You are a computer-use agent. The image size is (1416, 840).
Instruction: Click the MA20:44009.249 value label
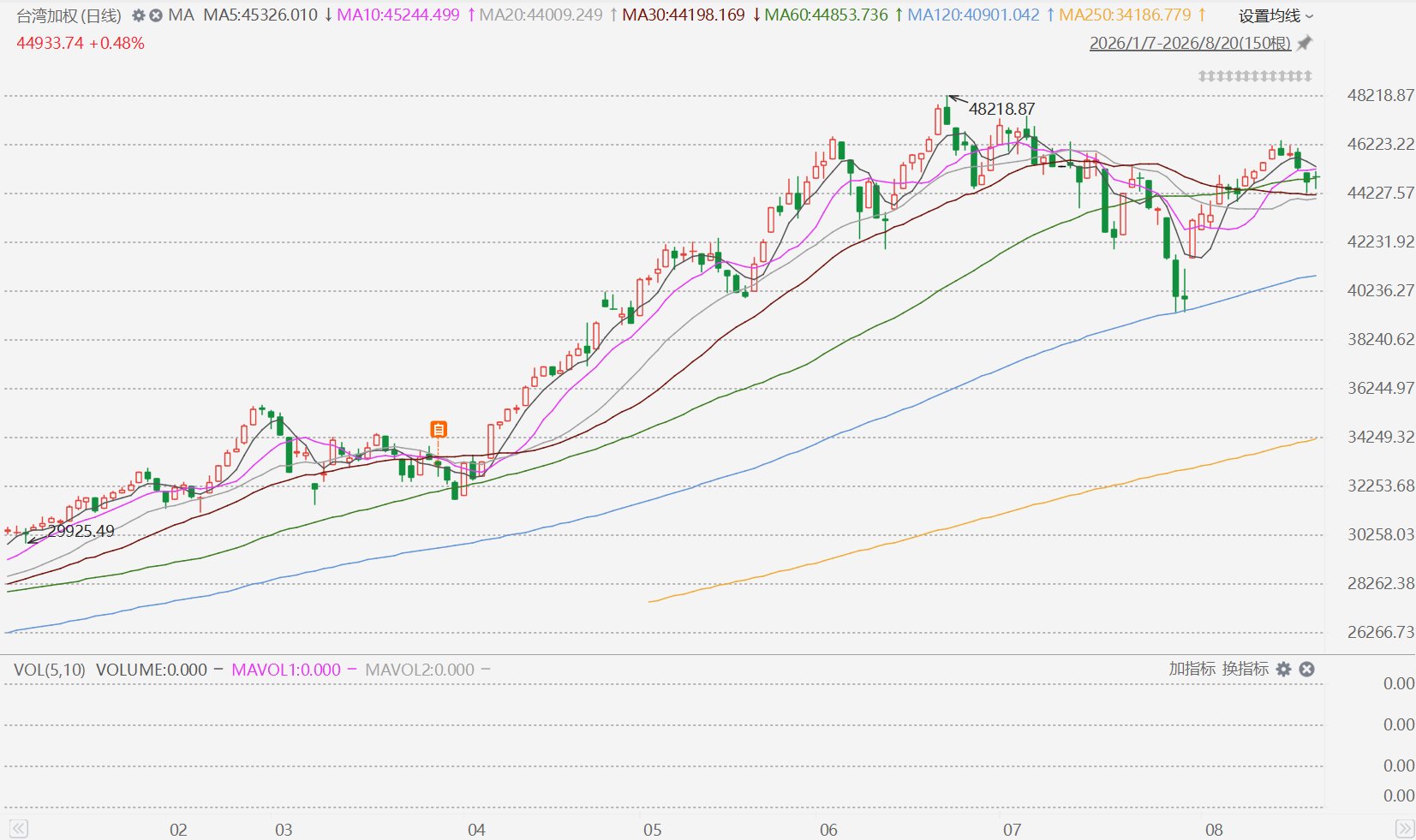541,15
